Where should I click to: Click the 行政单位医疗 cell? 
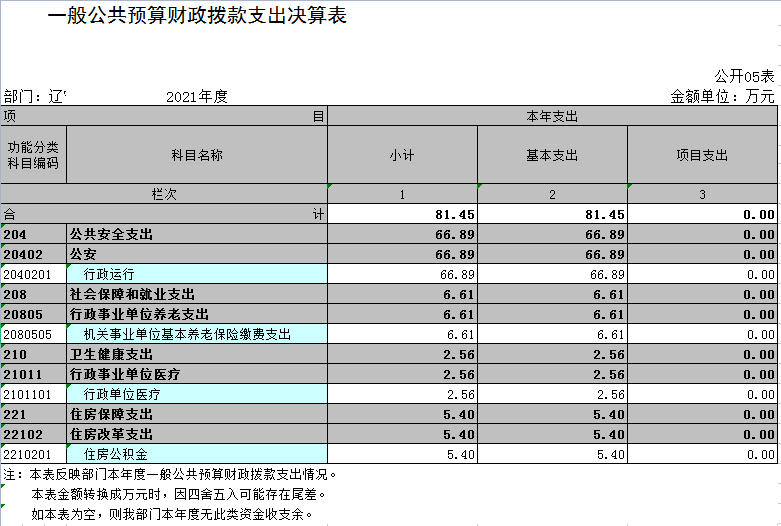pos(197,394)
